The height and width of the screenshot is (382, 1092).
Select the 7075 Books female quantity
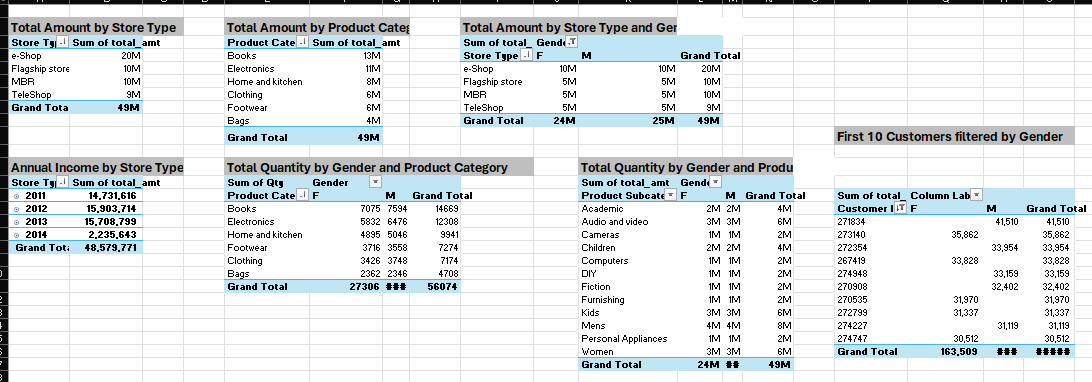pyautogui.click(x=346, y=209)
